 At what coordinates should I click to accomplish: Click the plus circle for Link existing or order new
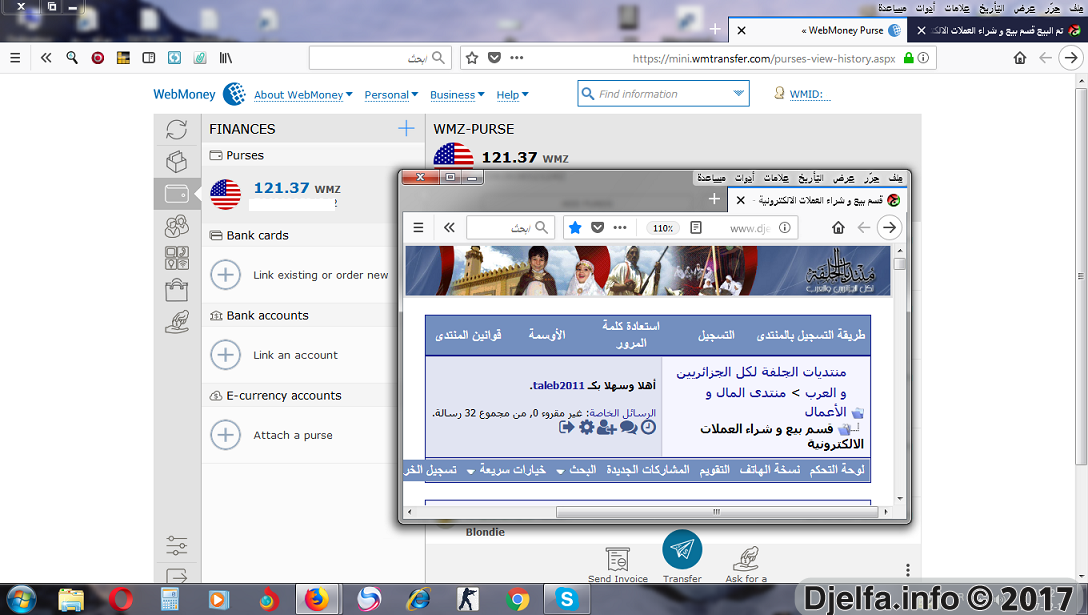pyautogui.click(x=226, y=275)
